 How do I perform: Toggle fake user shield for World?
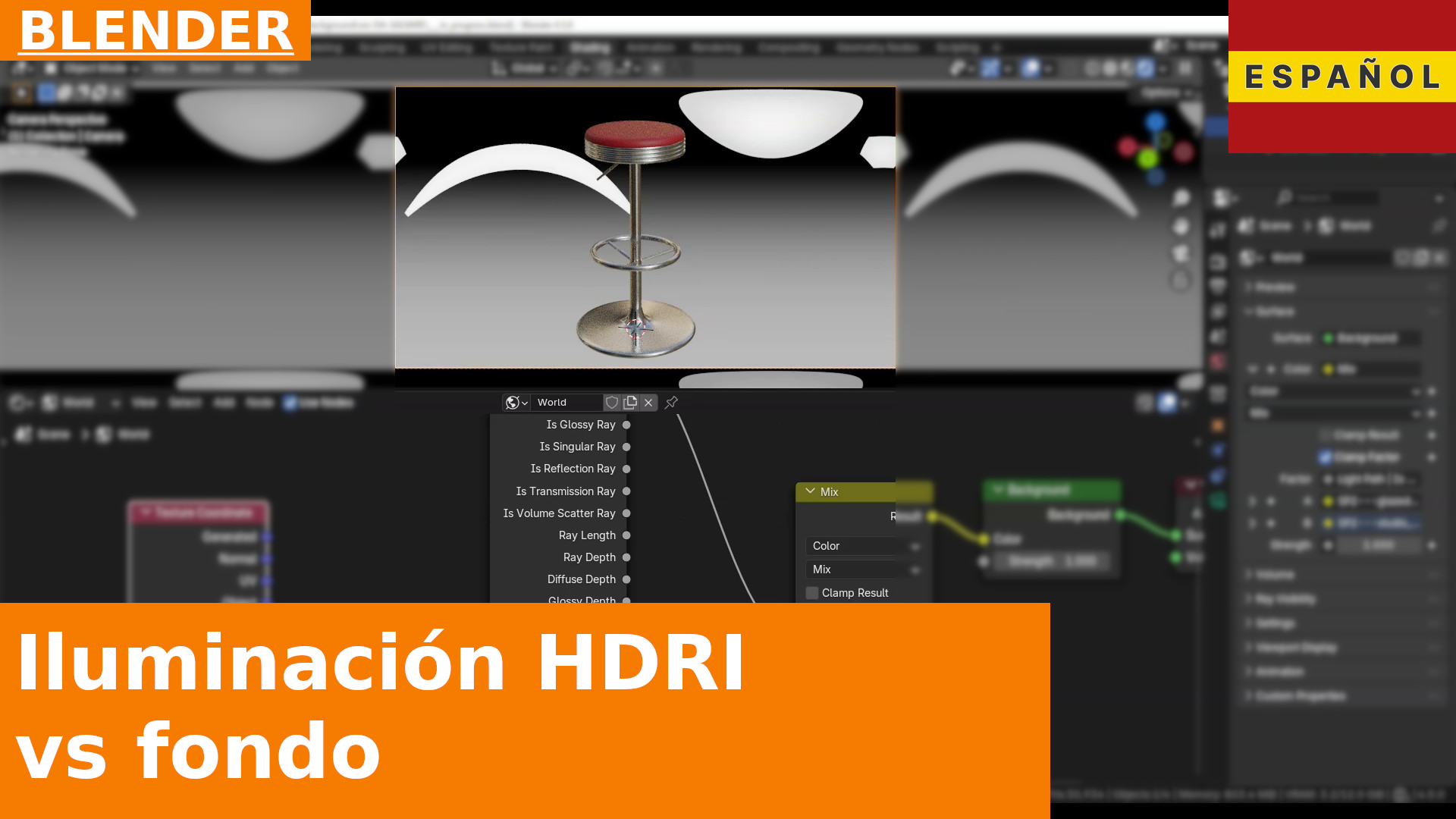click(x=612, y=403)
